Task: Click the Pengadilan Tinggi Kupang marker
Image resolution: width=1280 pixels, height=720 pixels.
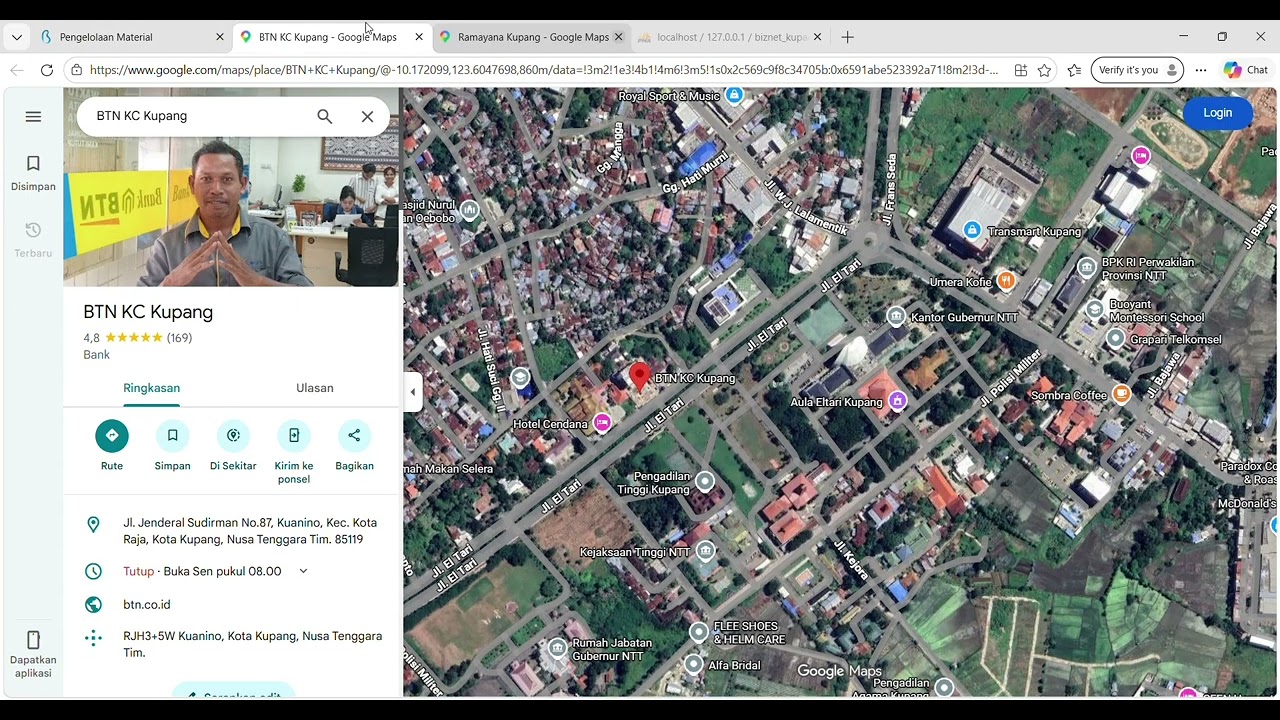Action: tap(705, 482)
